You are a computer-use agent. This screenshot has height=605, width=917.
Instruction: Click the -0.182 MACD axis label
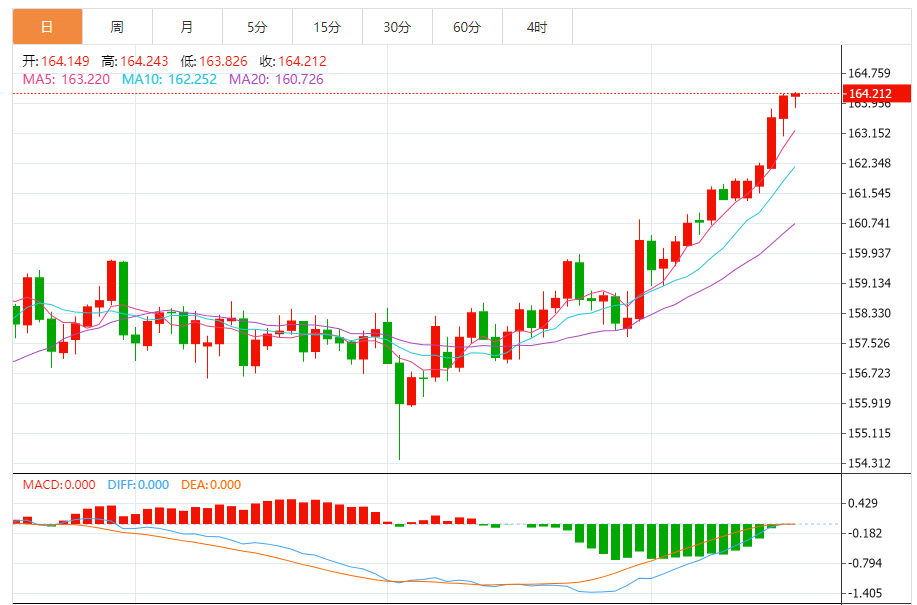pos(865,533)
